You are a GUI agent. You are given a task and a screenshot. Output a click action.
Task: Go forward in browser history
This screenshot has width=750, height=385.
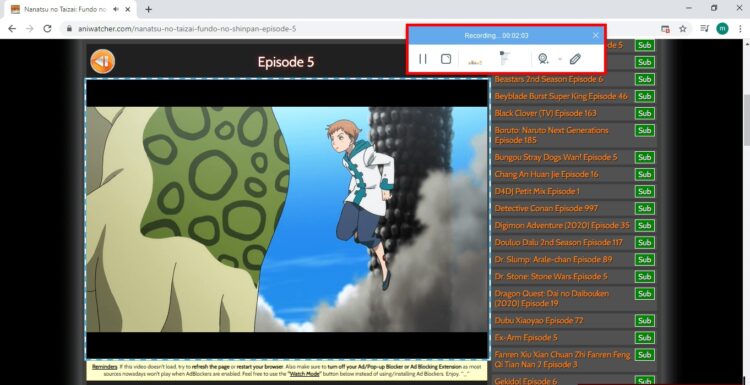click(x=30, y=29)
